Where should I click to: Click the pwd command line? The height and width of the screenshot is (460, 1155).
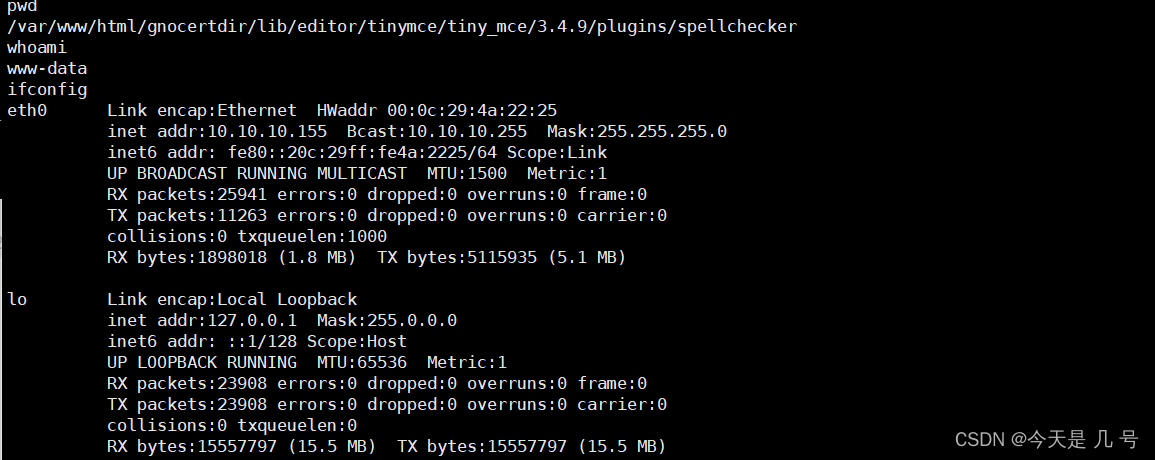click(22, 6)
